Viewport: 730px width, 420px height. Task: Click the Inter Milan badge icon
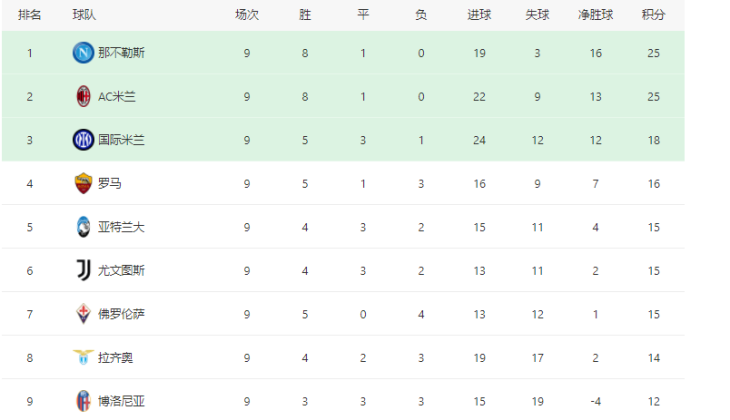tap(83, 140)
